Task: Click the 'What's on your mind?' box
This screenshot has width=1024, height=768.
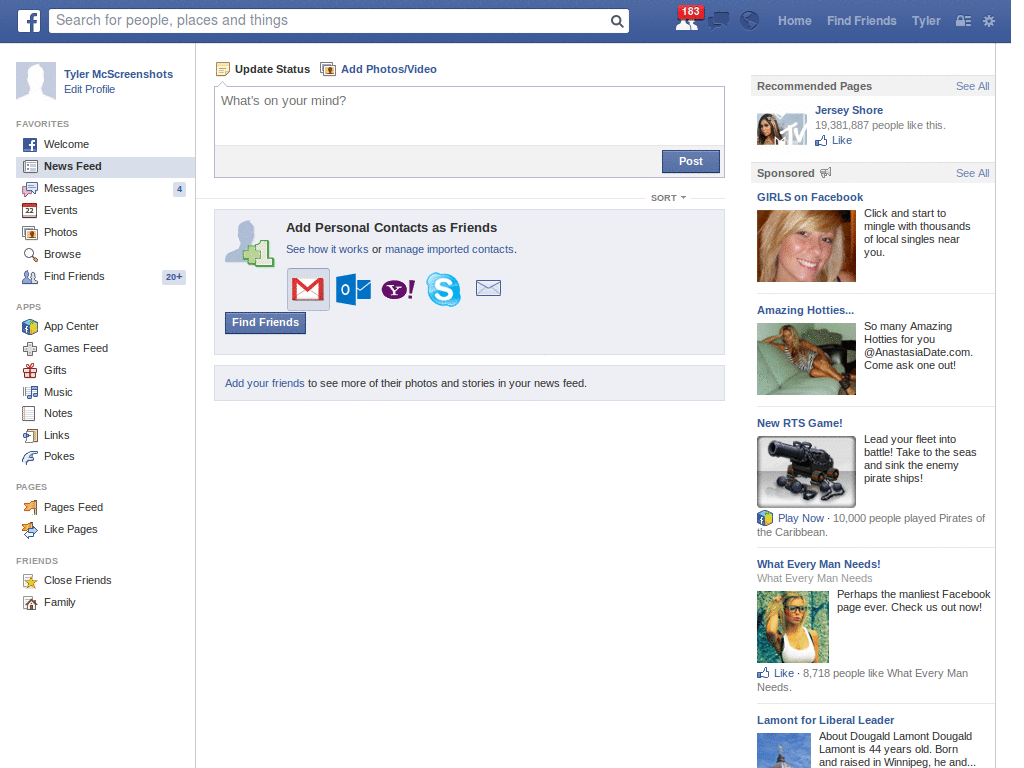Action: [469, 116]
